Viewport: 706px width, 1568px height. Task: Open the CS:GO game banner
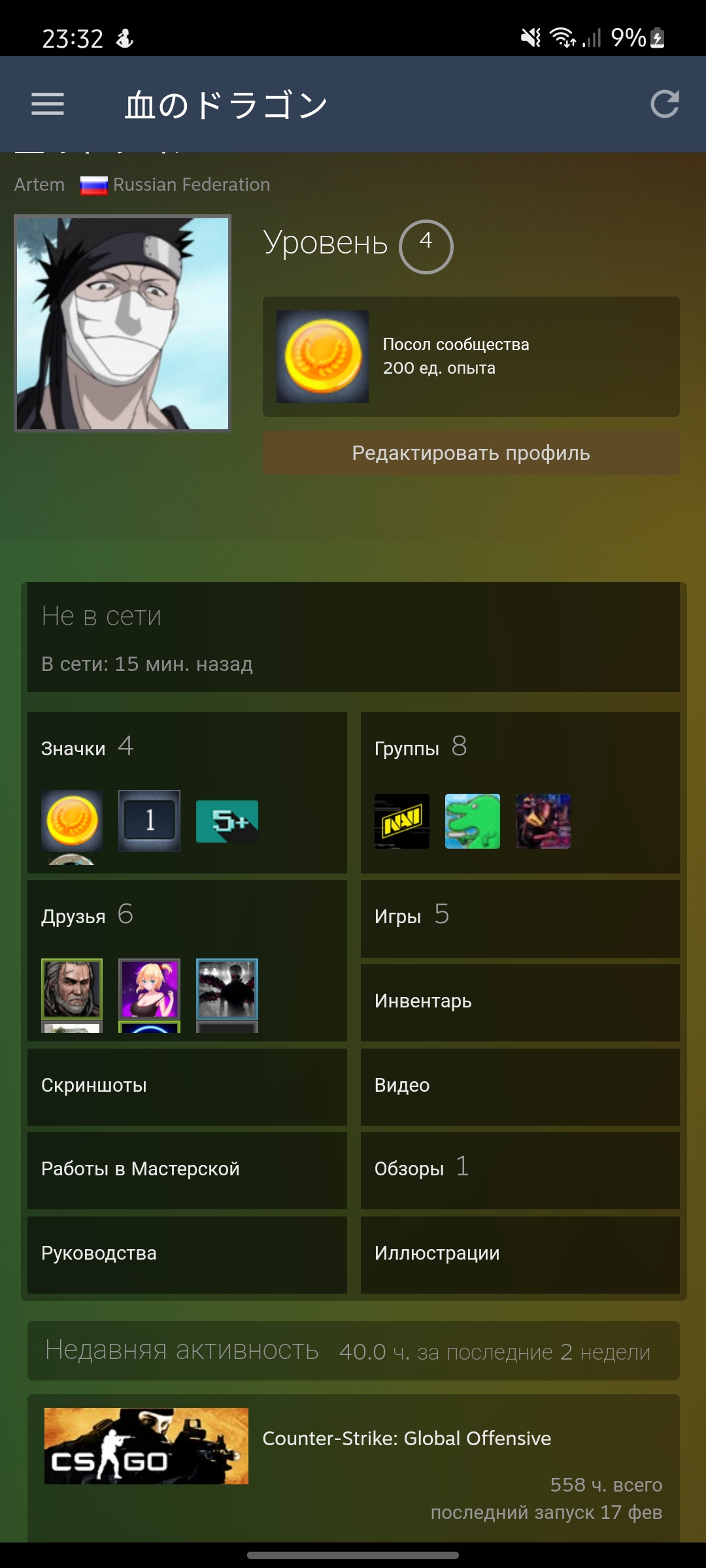[x=146, y=1446]
